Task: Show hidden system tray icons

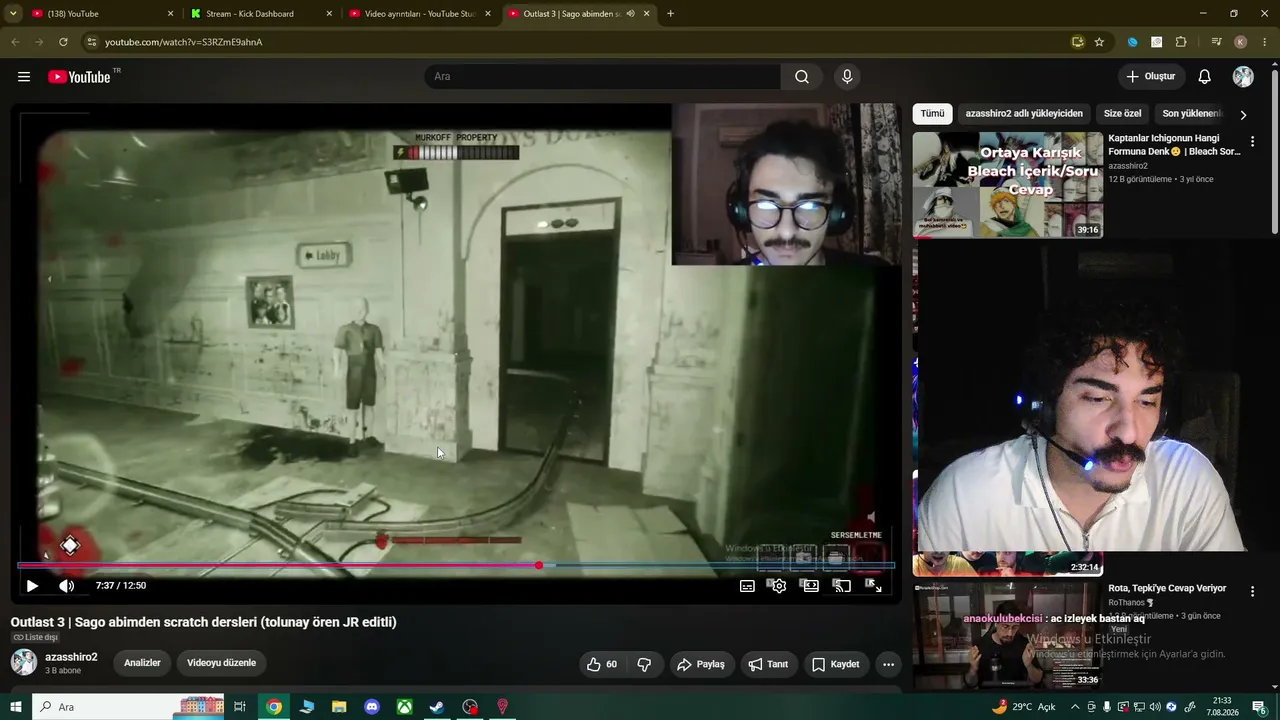Action: [x=1075, y=707]
